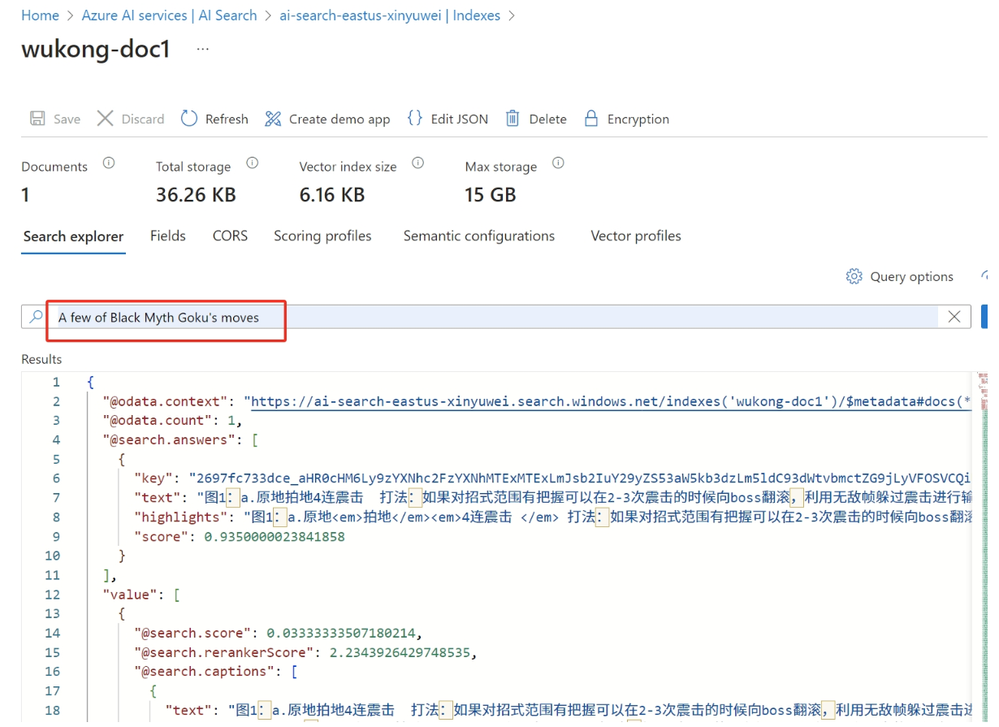Click the Encryption padlock icon
Image resolution: width=999 pixels, height=727 pixels.
tap(591, 119)
